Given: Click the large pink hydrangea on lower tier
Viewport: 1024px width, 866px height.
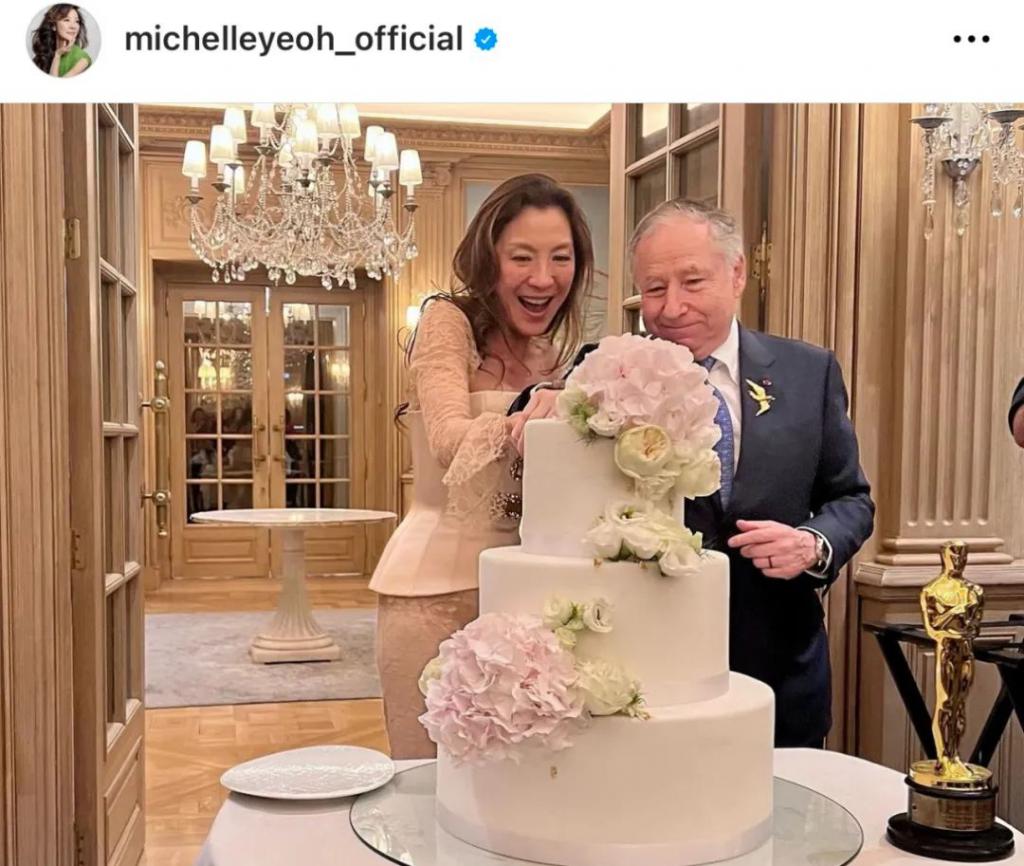Looking at the screenshot, I should 502,686.
